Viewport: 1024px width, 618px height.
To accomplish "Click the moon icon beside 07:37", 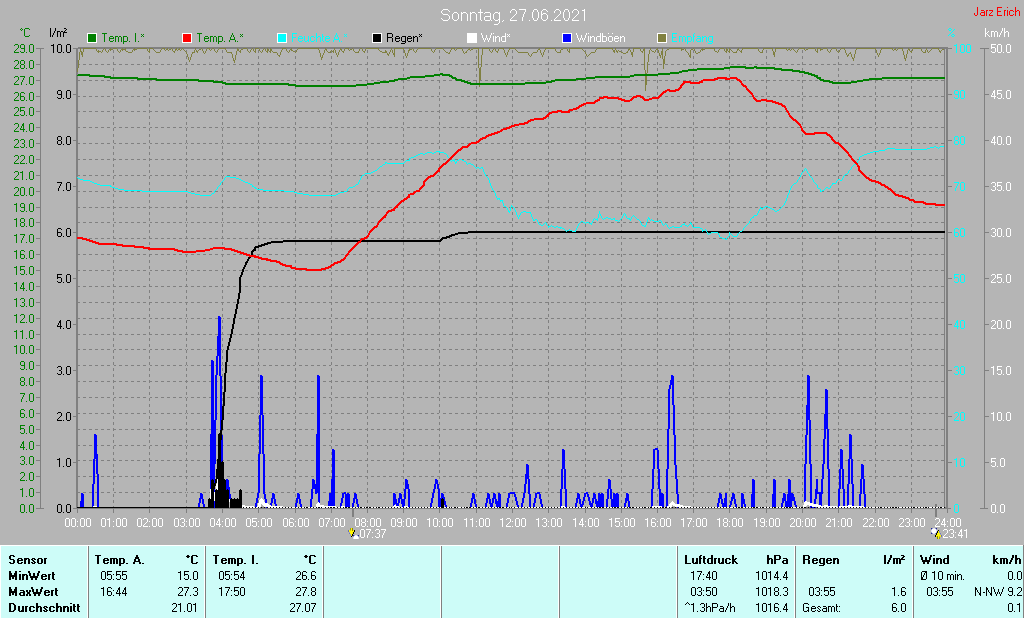I will 353,533.
